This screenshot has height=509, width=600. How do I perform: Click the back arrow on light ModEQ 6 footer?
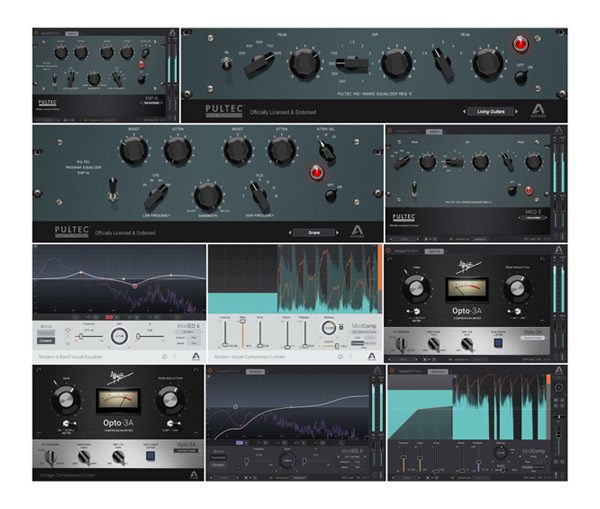coord(176,357)
